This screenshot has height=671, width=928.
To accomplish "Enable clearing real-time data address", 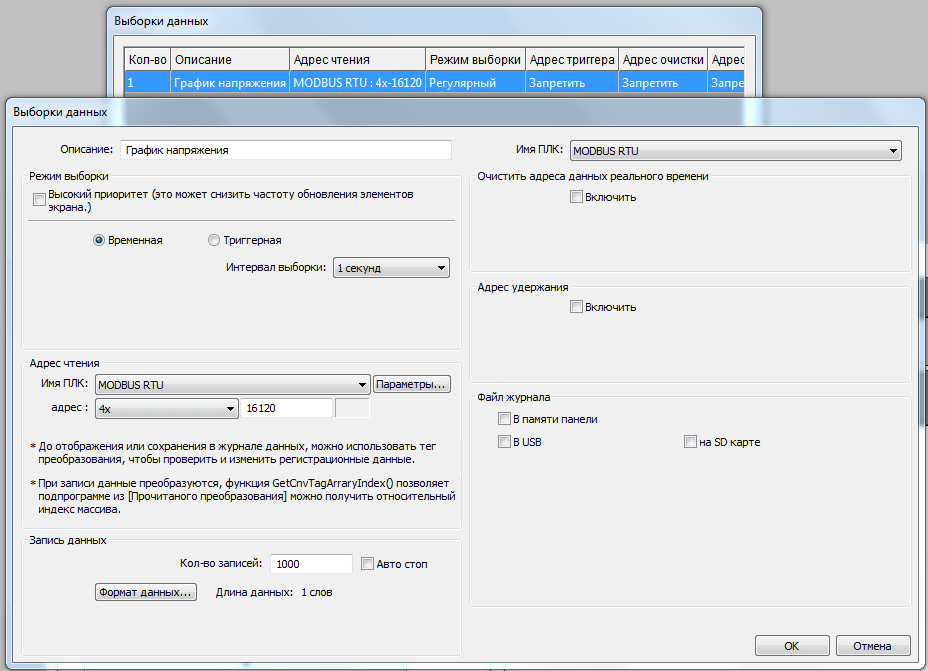I will [576, 197].
